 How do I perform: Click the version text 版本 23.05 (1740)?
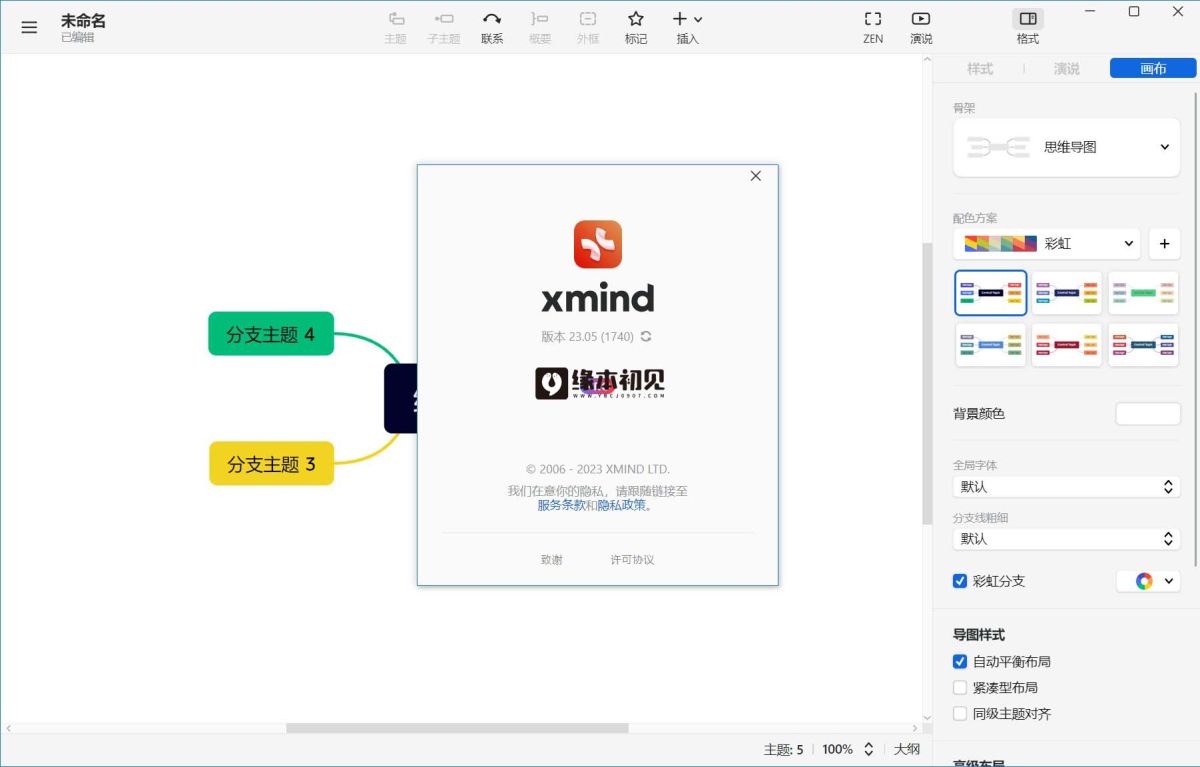tap(588, 337)
